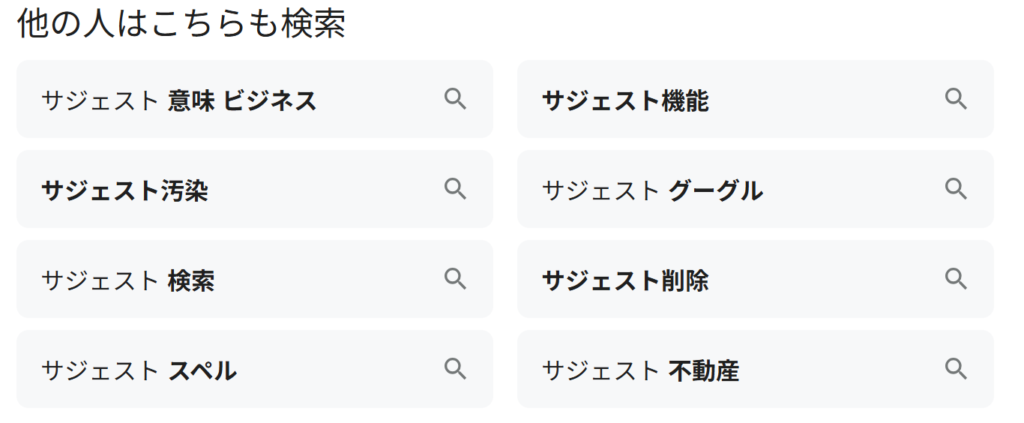Click magnifier icon next to サジェスト グーグル
Screen dimensions: 1024x423
point(956,189)
